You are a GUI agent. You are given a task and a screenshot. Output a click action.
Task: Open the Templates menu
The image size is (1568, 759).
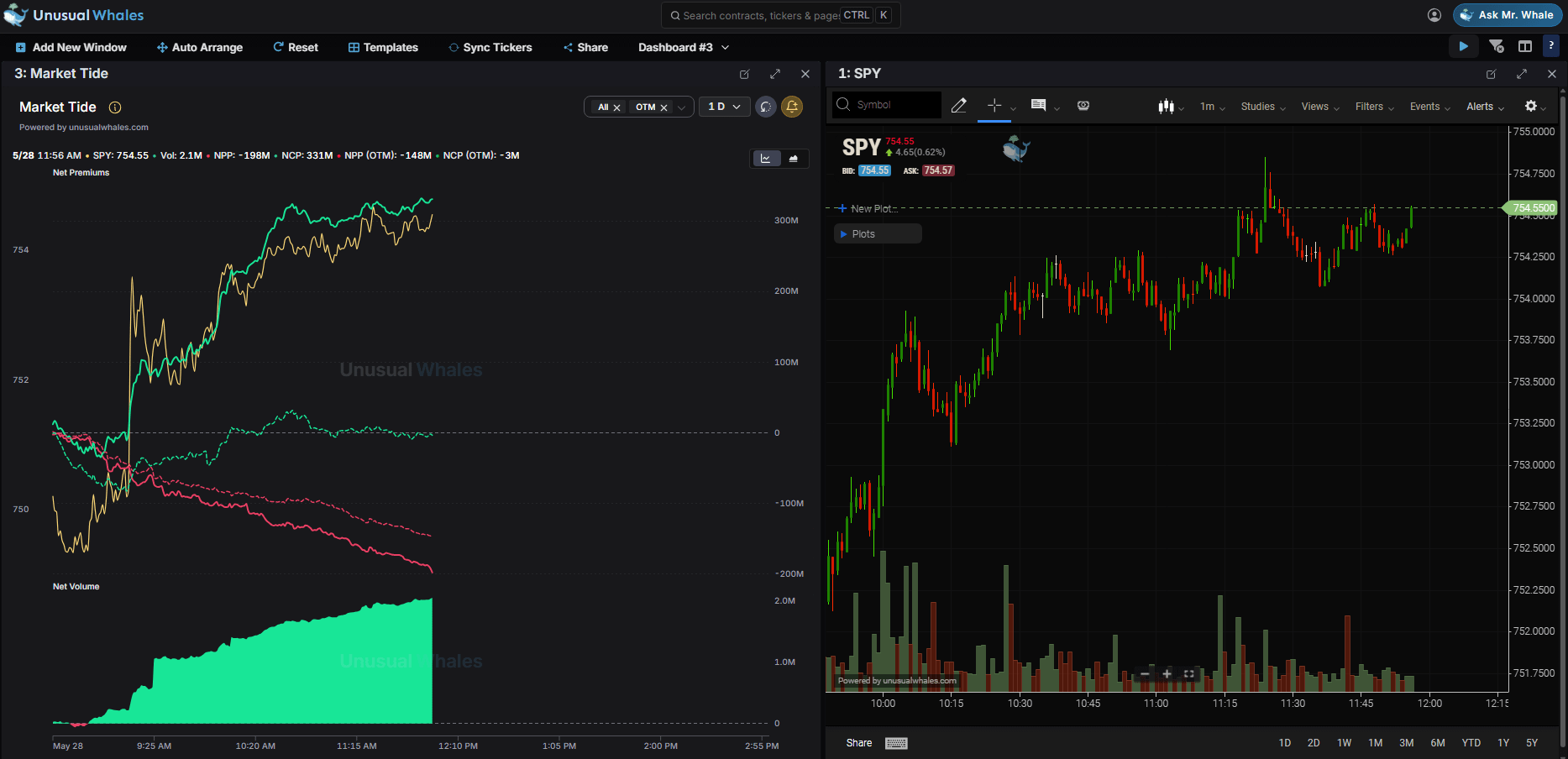pos(383,48)
